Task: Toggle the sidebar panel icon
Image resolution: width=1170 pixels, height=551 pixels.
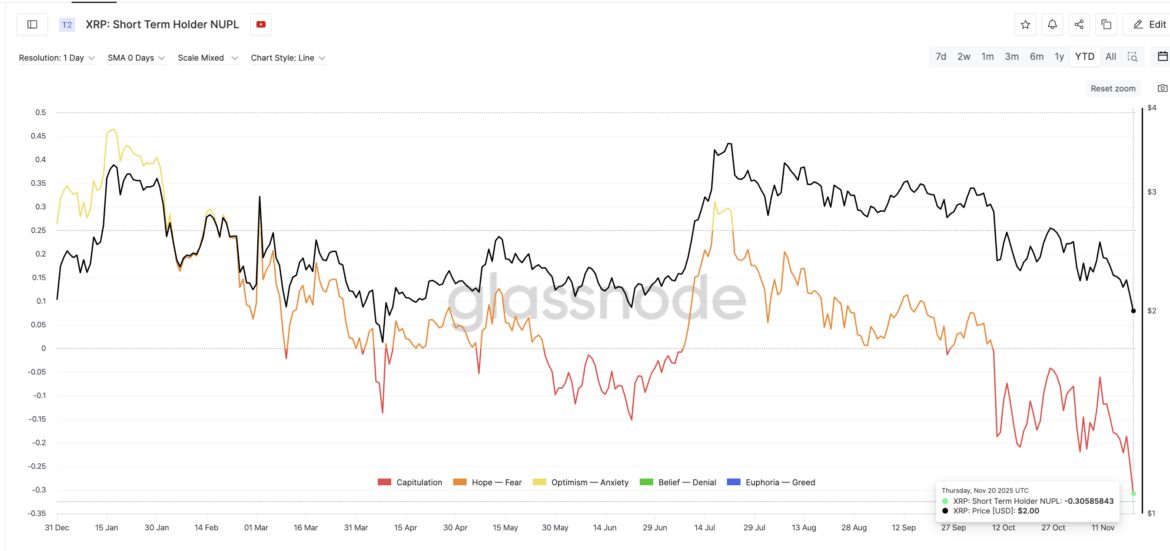Action: (x=32, y=24)
